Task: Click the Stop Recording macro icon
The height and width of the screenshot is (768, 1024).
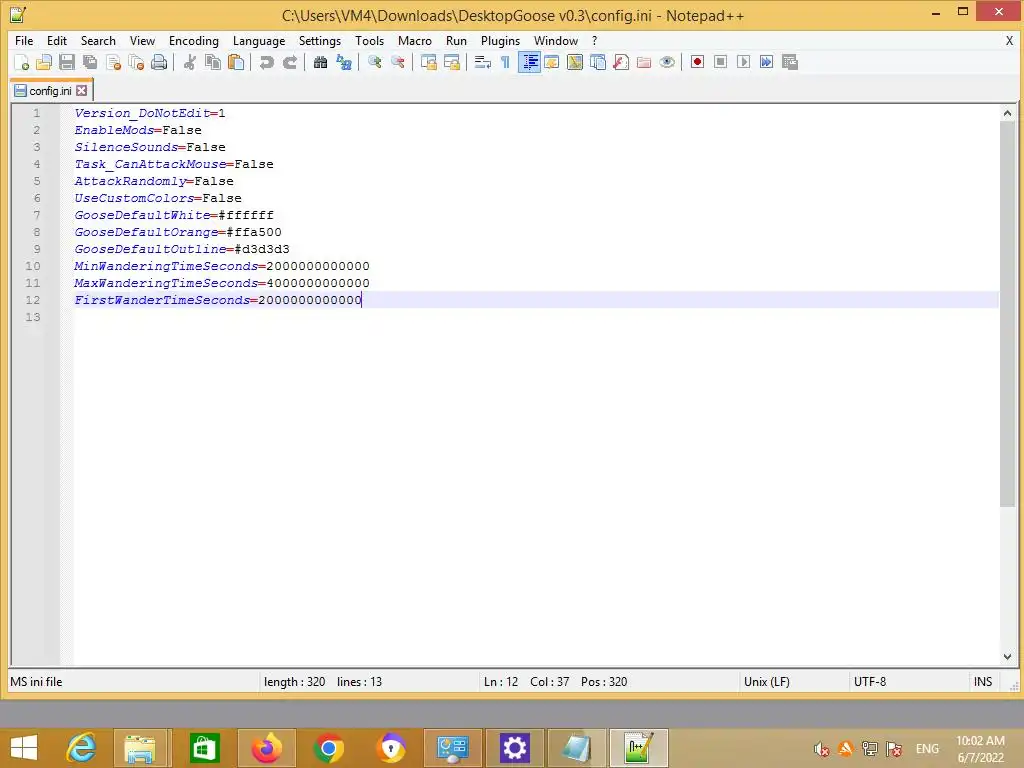Action: click(x=720, y=62)
